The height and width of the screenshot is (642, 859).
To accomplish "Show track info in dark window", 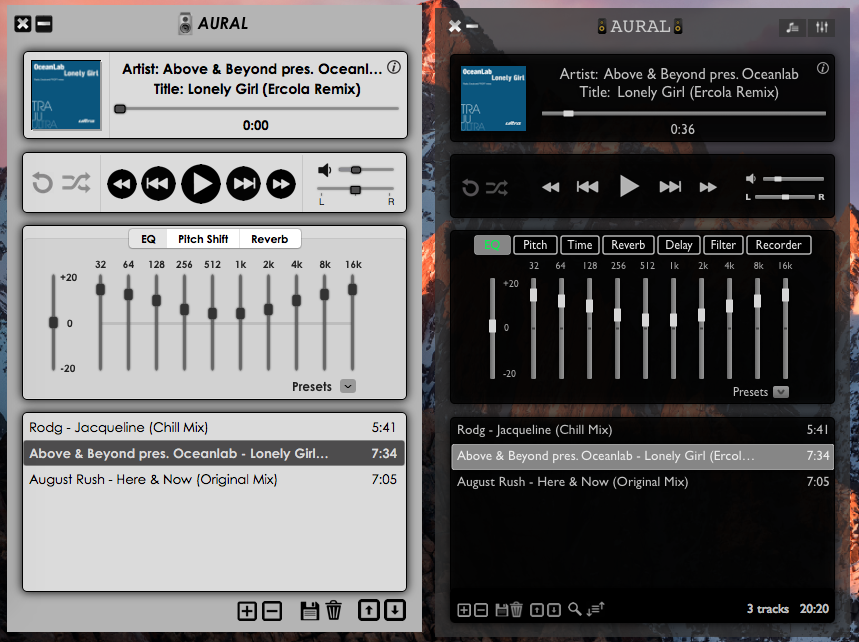I will click(x=823, y=68).
